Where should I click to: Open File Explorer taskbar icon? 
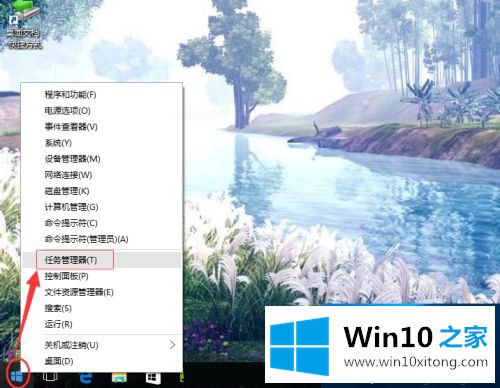(119, 377)
